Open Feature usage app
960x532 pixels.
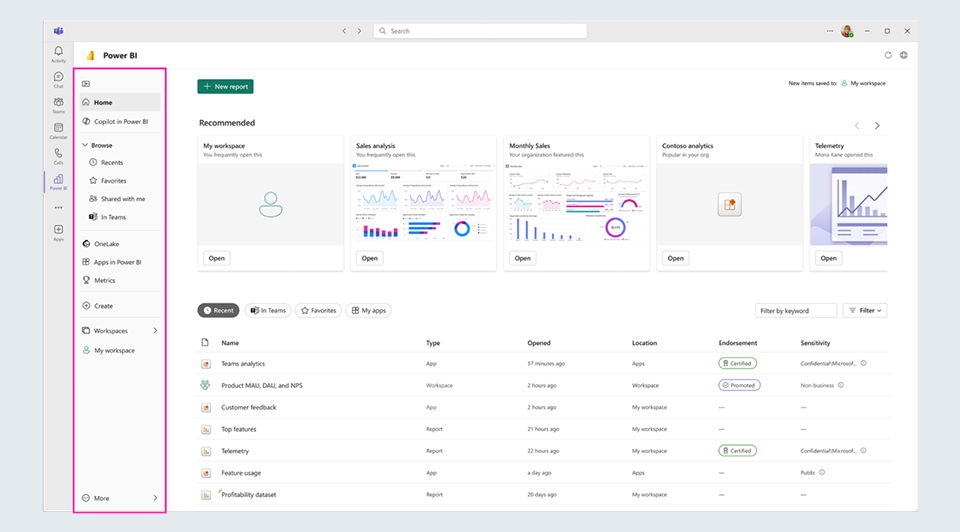point(241,473)
